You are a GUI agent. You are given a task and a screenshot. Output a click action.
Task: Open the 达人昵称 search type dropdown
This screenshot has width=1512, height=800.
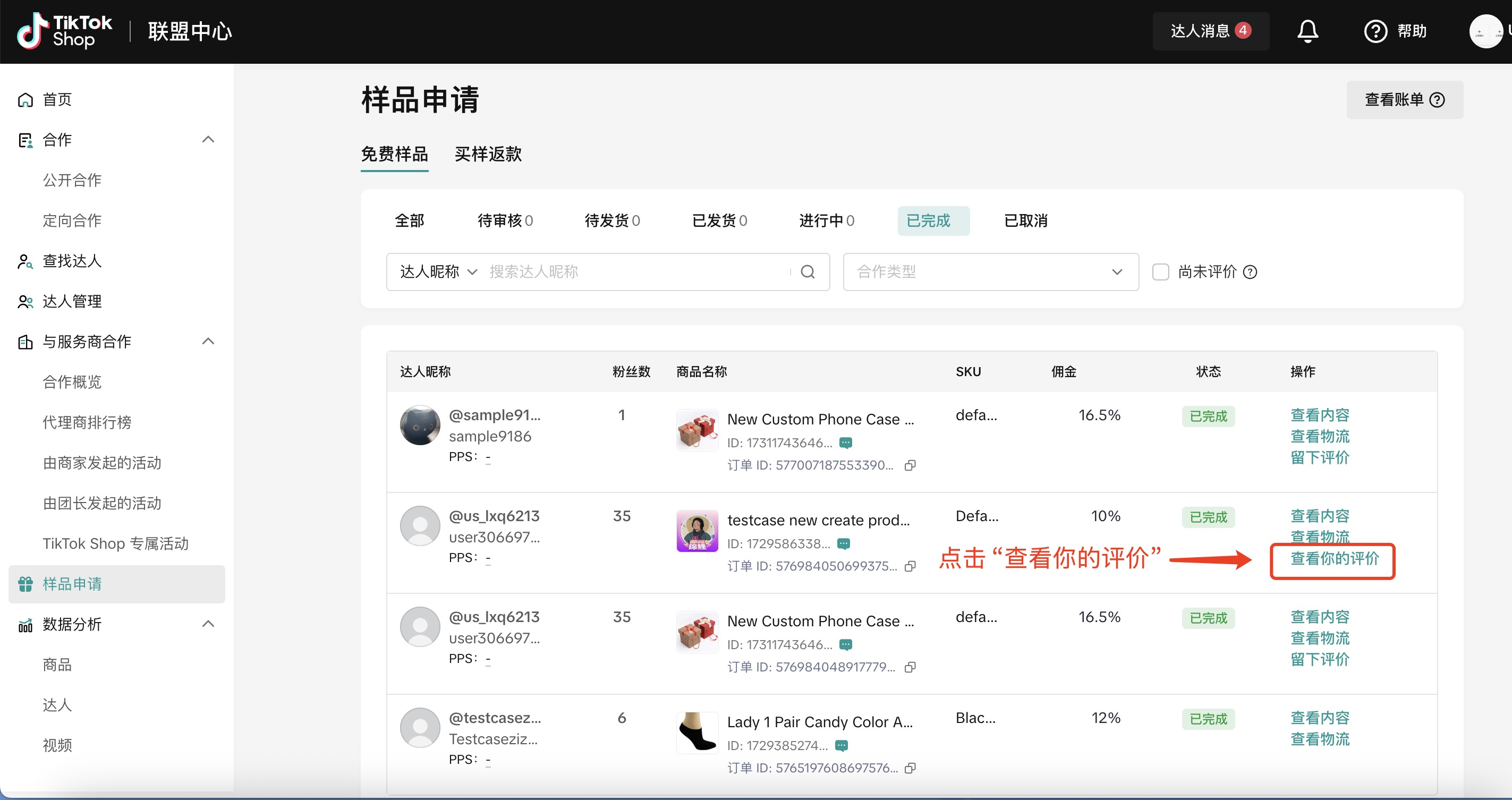(438, 272)
